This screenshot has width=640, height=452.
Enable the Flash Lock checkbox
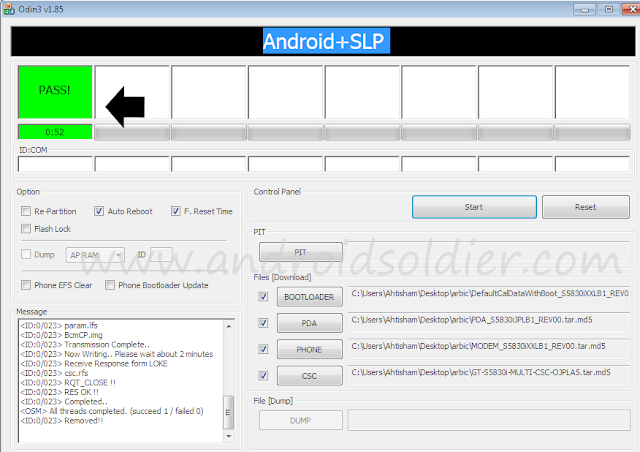click(26, 229)
